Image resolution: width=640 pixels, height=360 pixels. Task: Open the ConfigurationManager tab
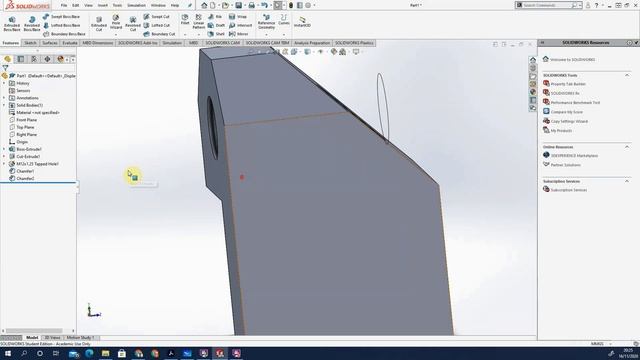tap(34, 59)
